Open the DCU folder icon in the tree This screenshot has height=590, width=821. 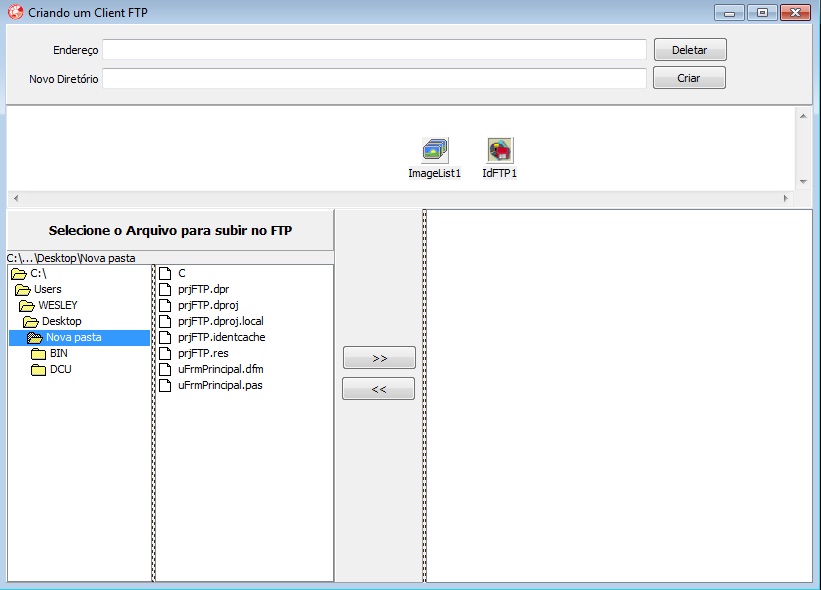tap(37, 368)
